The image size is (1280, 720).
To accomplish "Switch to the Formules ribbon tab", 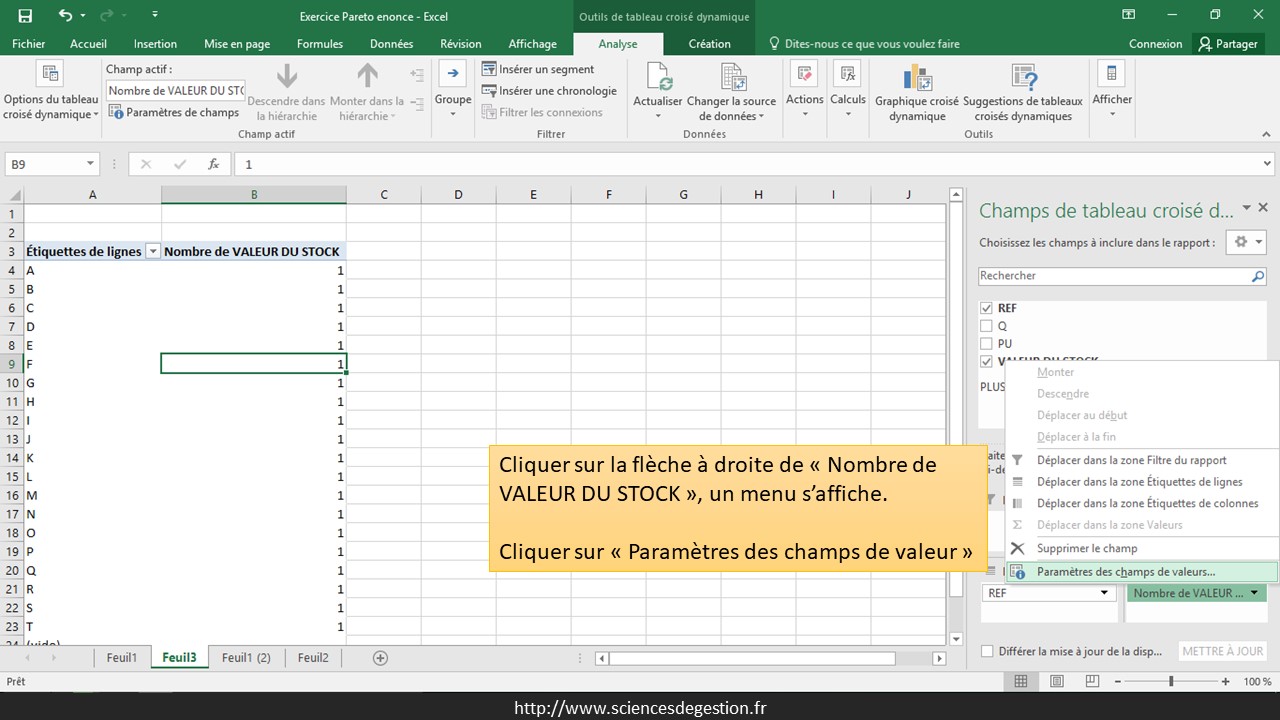I will pyautogui.click(x=319, y=44).
